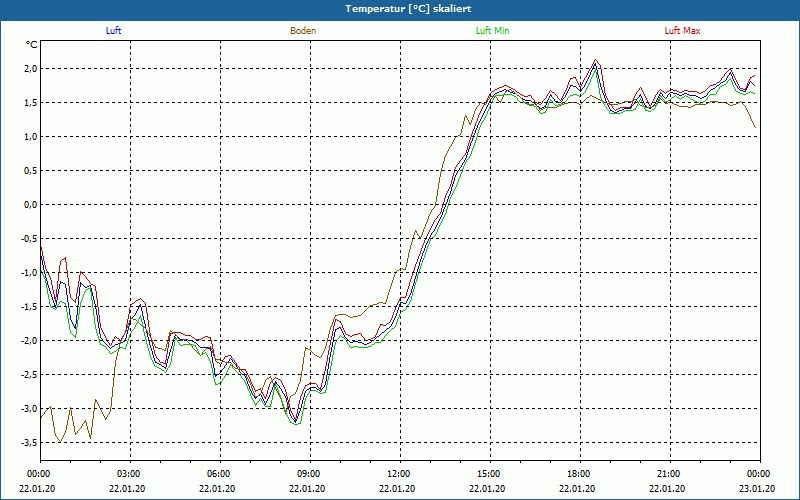Click the 0,5 y-axis value
This screenshot has height=500, width=800.
(31, 171)
